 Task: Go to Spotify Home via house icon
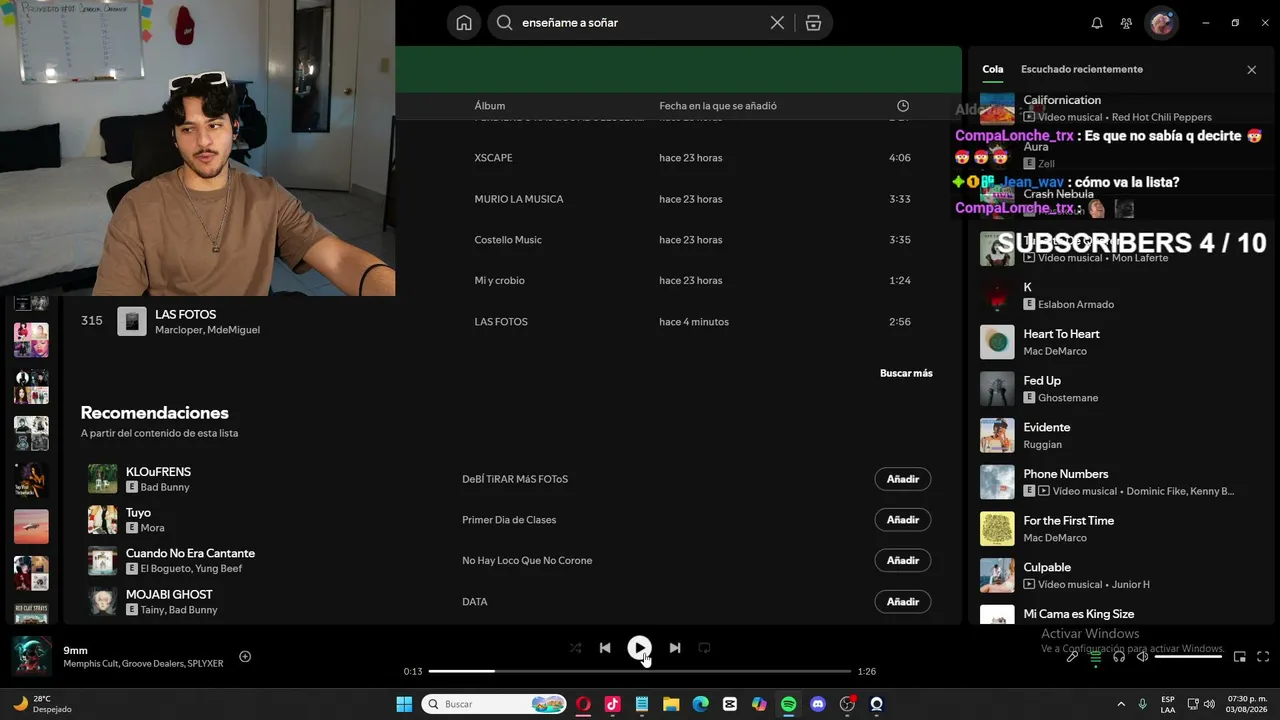point(464,23)
